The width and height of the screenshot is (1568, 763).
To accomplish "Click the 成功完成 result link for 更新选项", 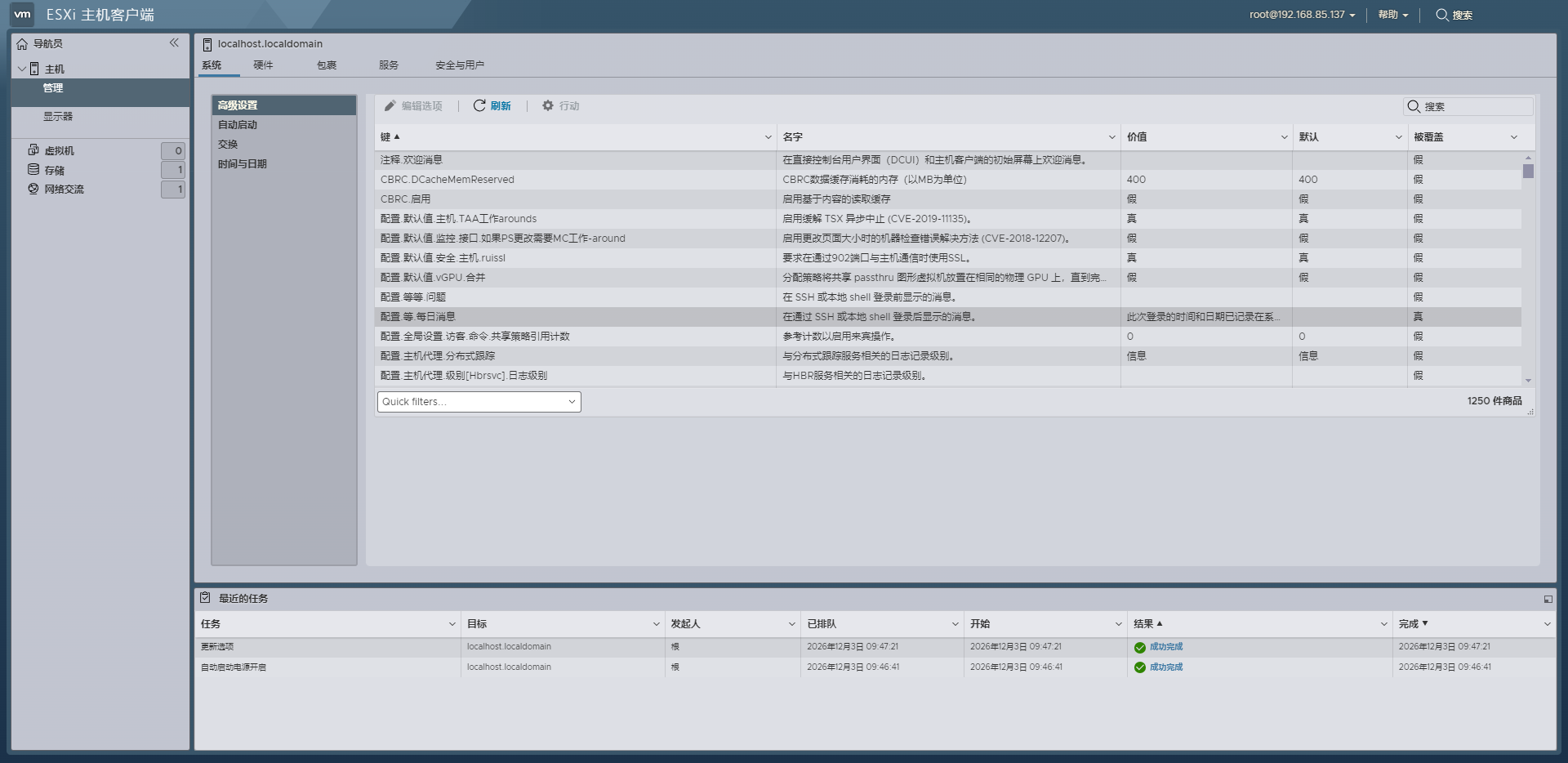I will click(x=1165, y=646).
